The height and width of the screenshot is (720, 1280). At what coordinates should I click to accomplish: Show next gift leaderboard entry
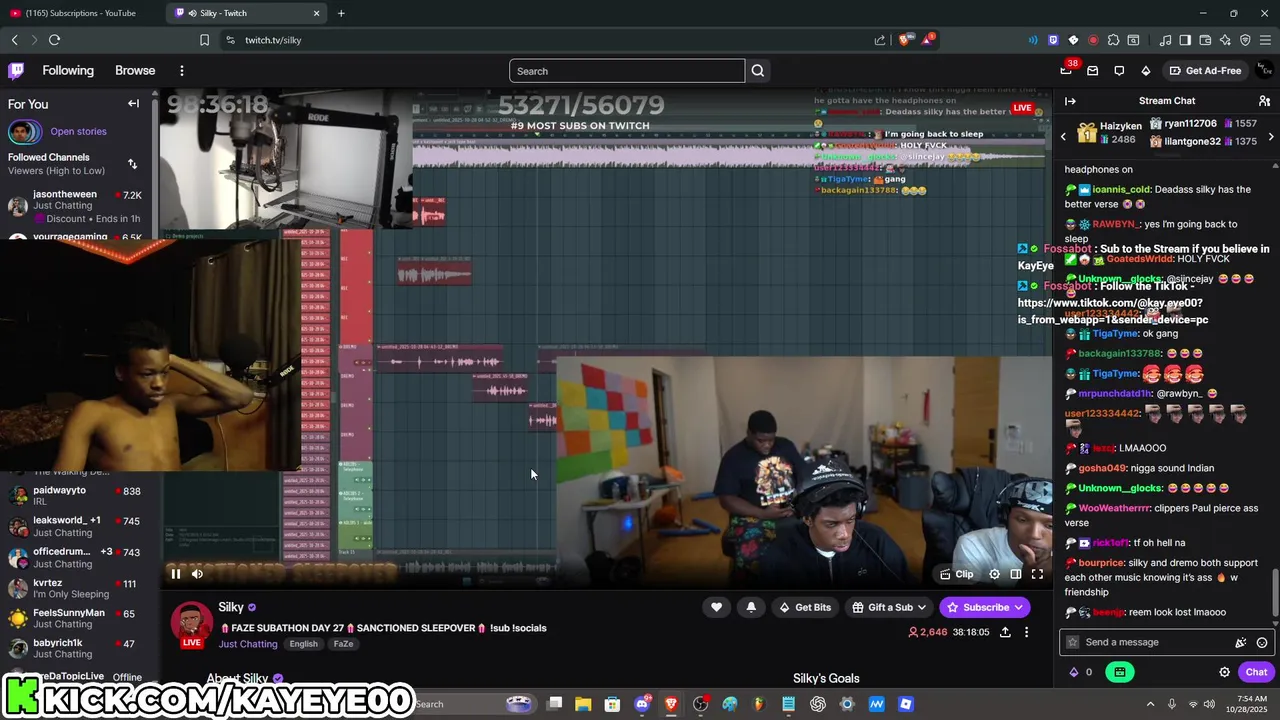pyautogui.click(x=1271, y=136)
